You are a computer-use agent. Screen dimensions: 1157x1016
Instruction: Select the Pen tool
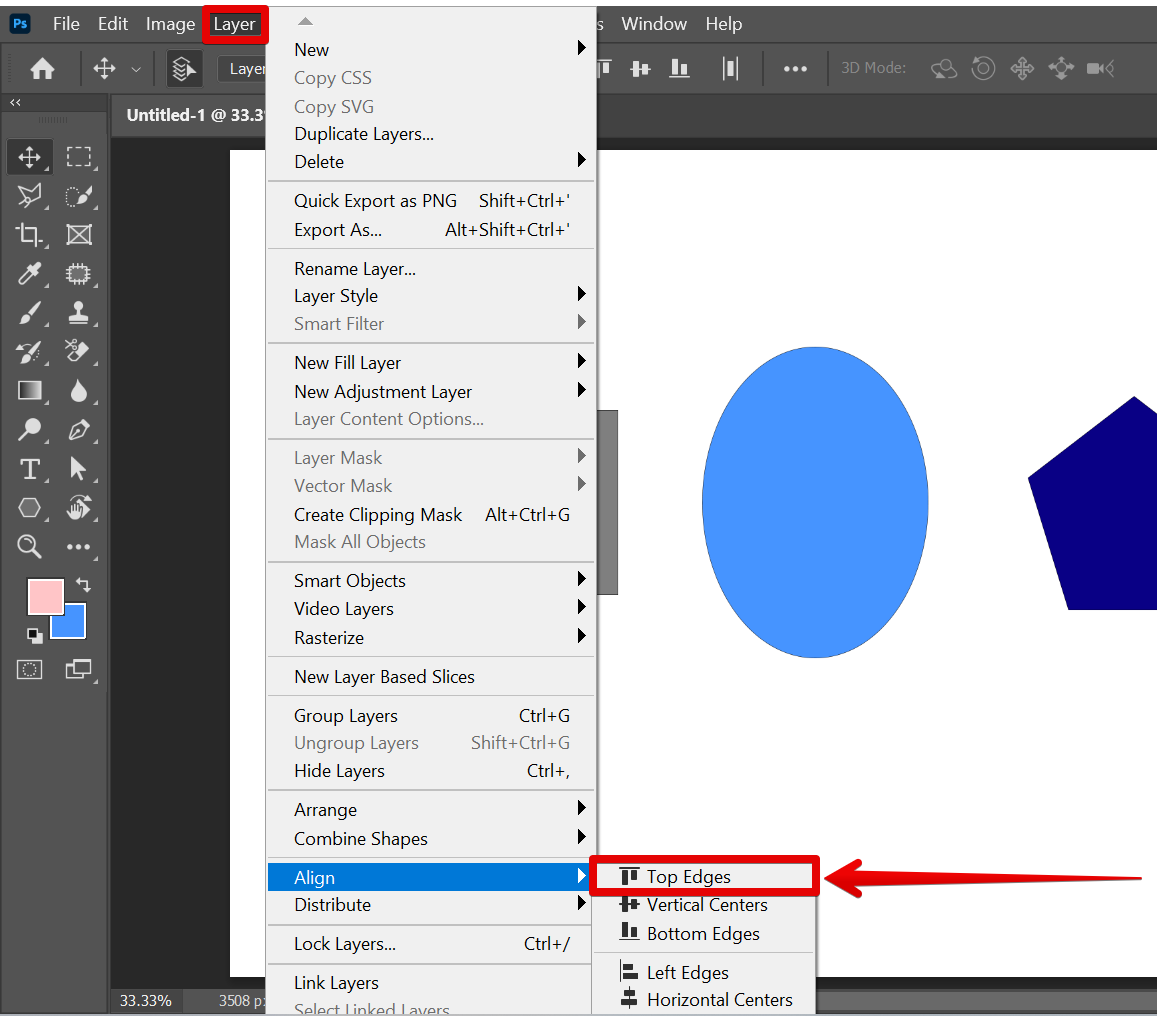(x=78, y=430)
